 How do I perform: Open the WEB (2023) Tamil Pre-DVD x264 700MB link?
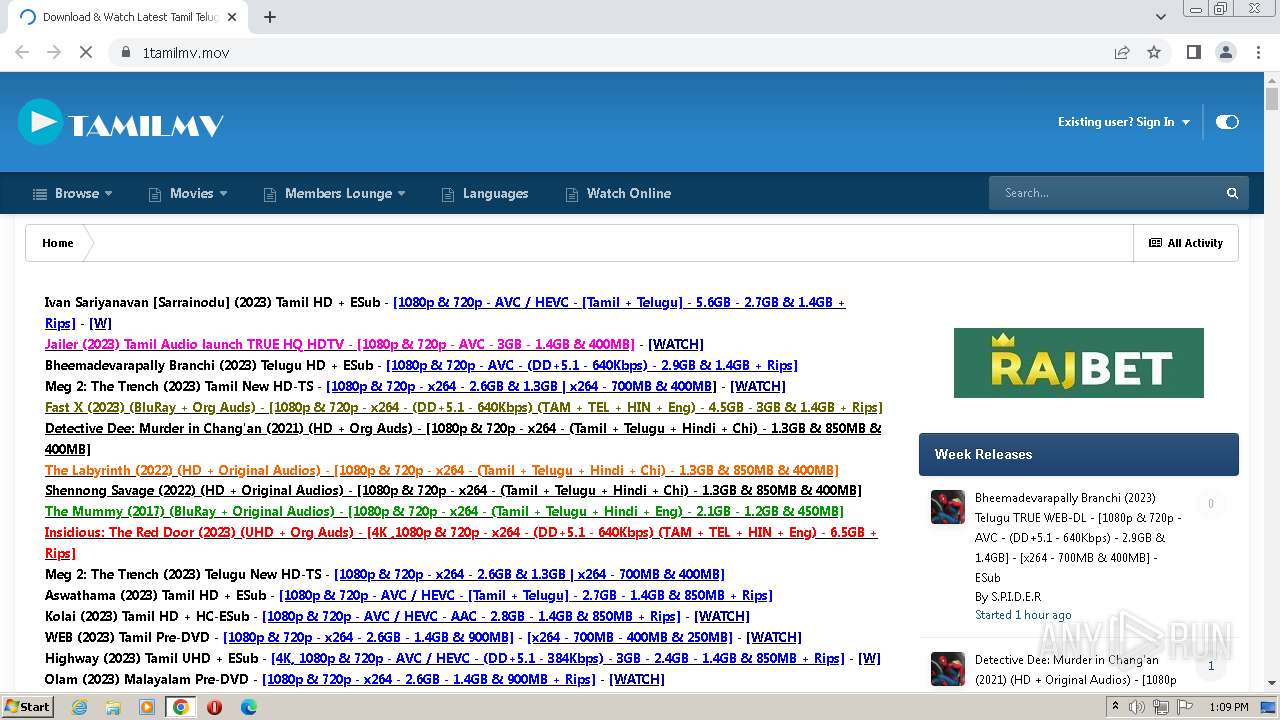630,637
